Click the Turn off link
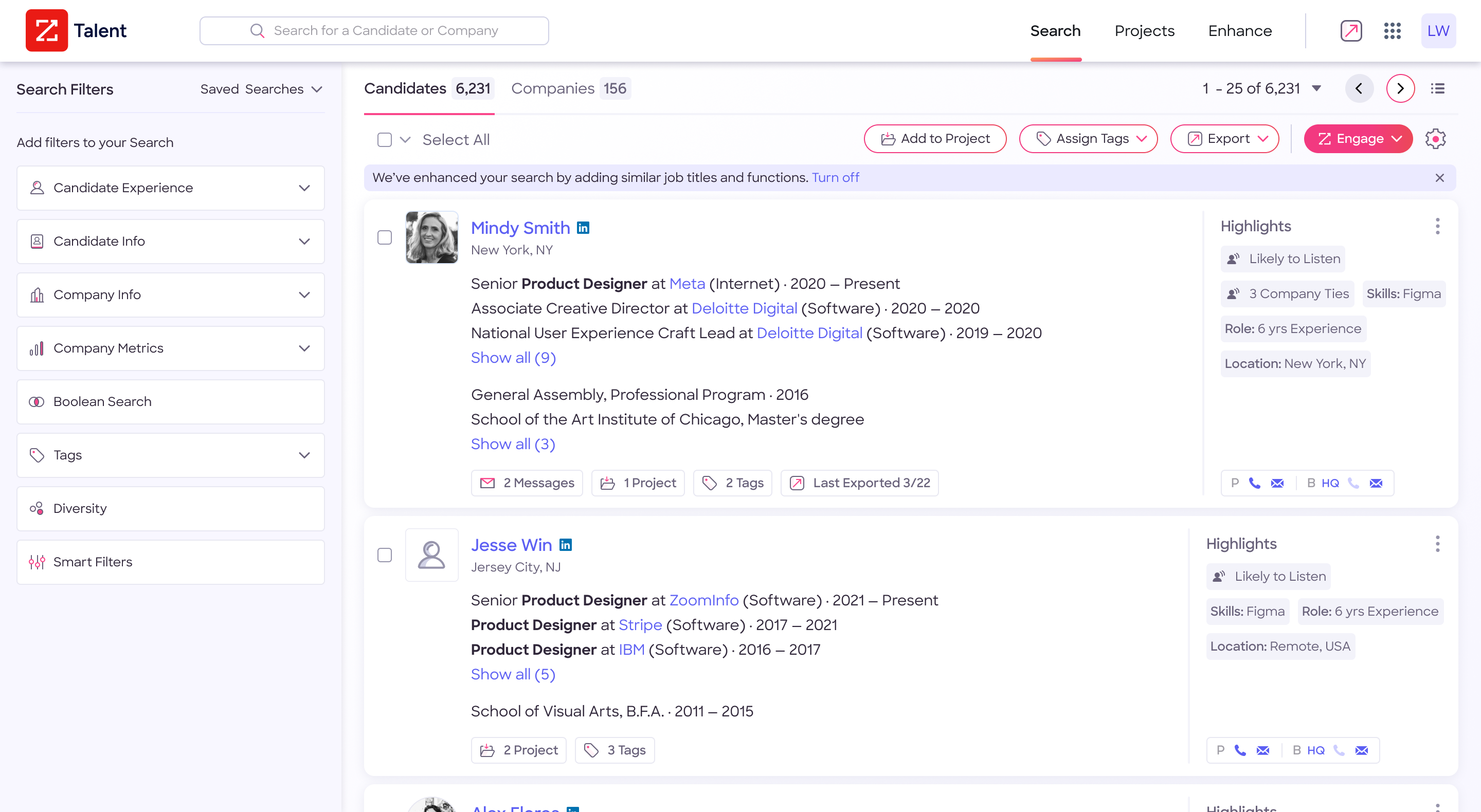This screenshot has height=812, width=1481. [835, 178]
